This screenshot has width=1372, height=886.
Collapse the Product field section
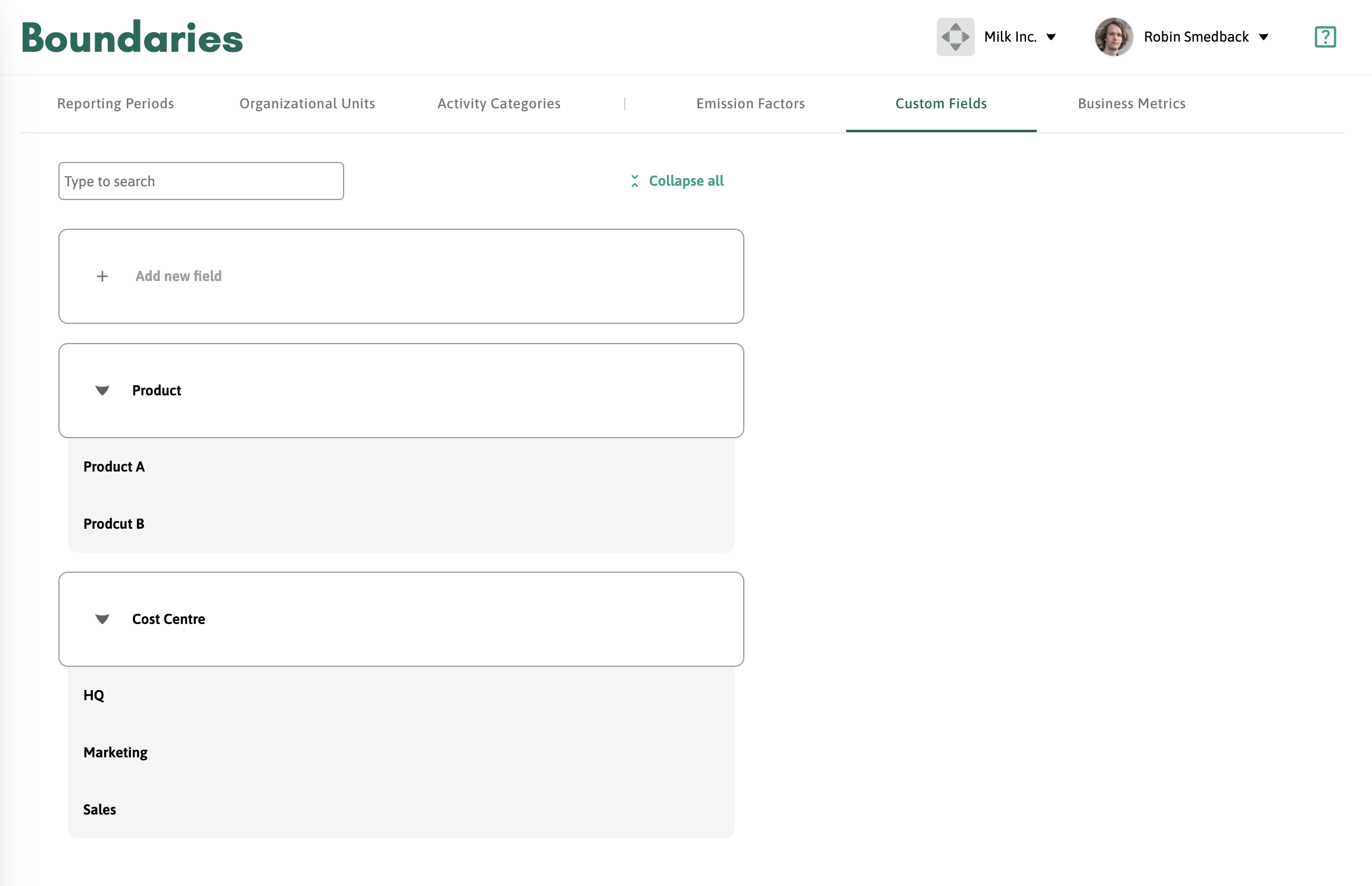[102, 391]
